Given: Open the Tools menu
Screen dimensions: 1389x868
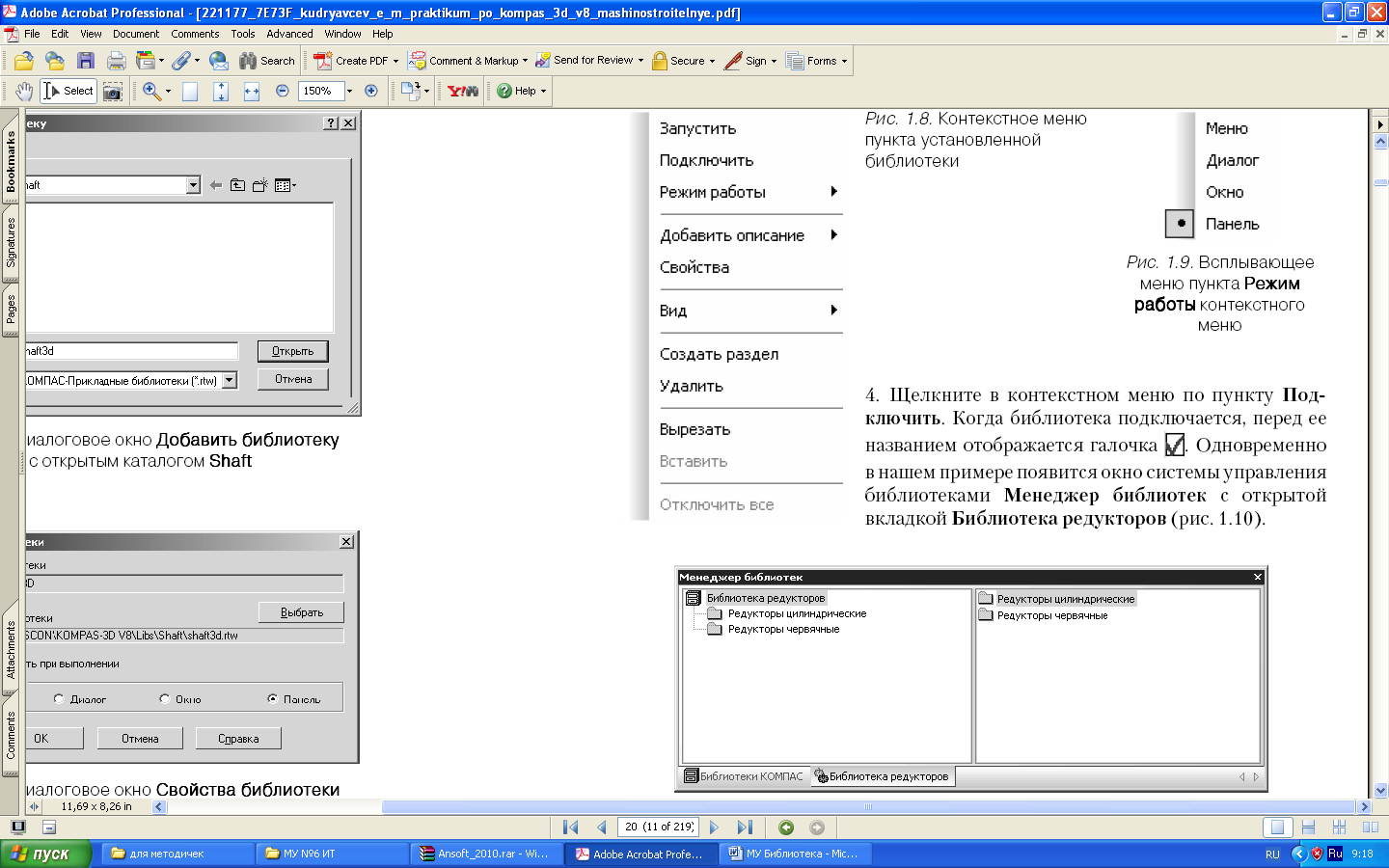Looking at the screenshot, I should (243, 34).
